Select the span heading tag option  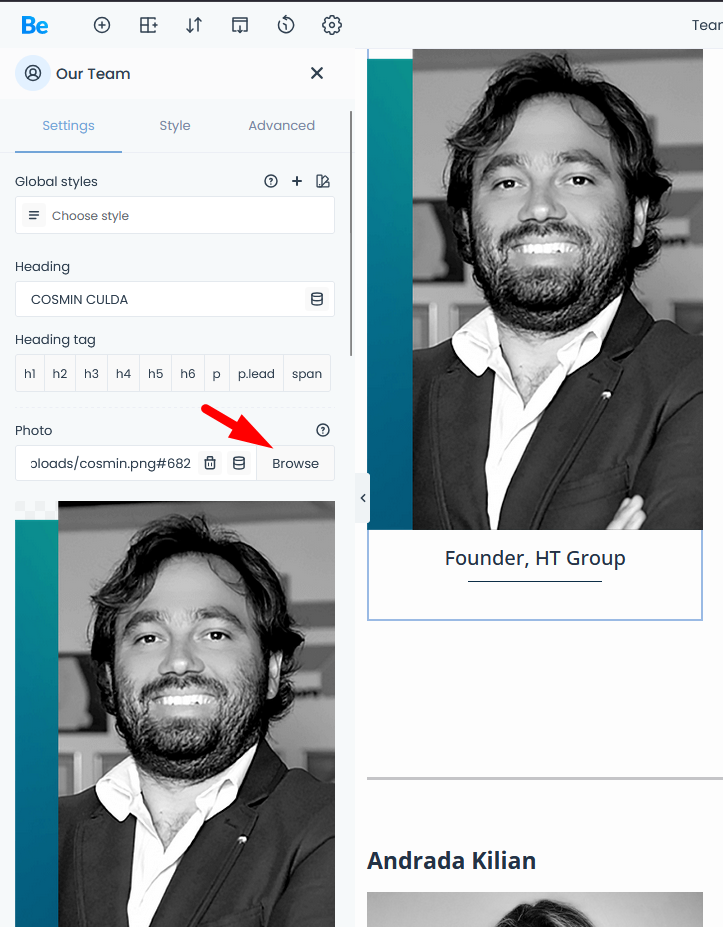(307, 374)
